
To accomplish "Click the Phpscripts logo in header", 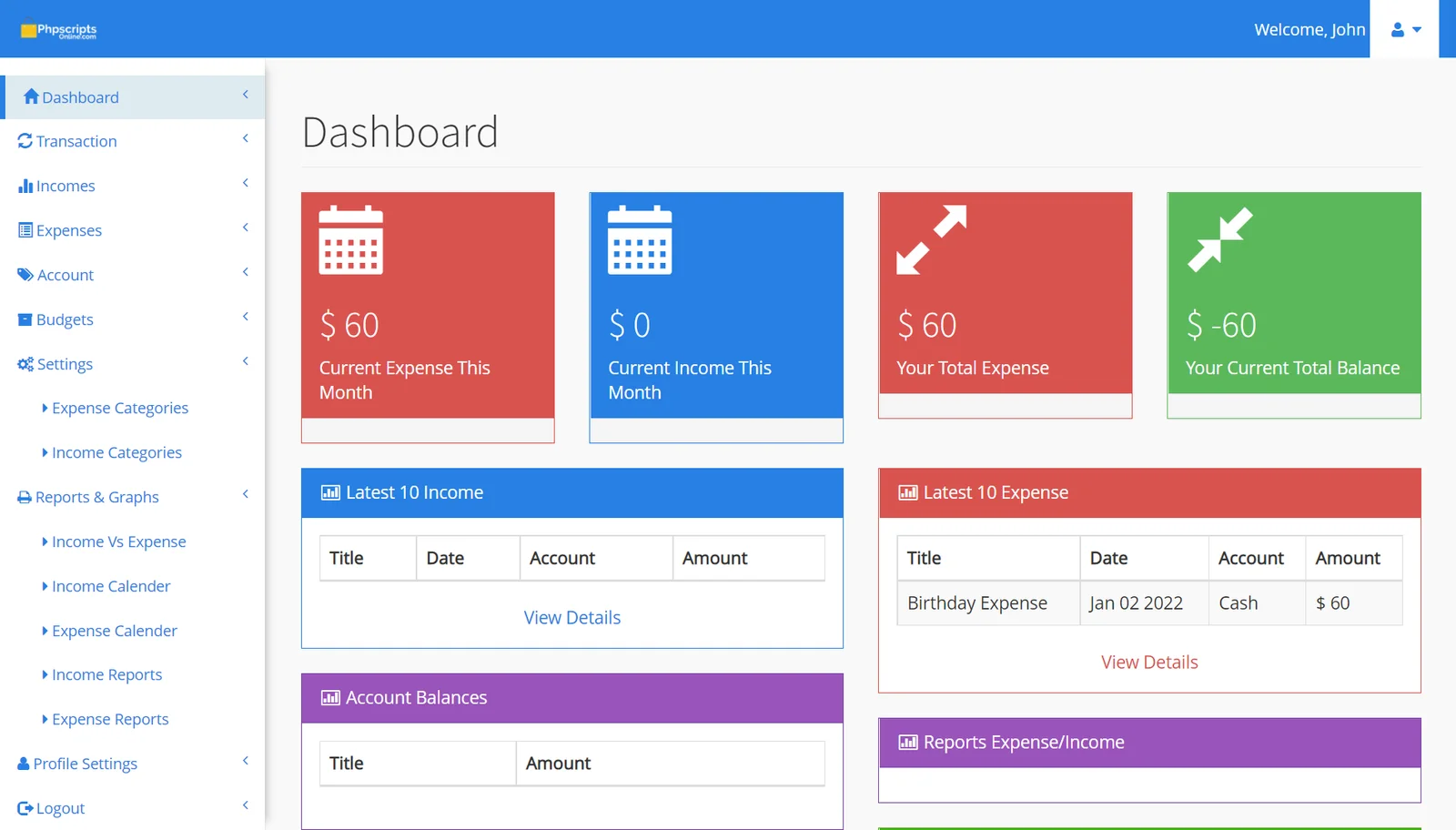I will [x=58, y=30].
